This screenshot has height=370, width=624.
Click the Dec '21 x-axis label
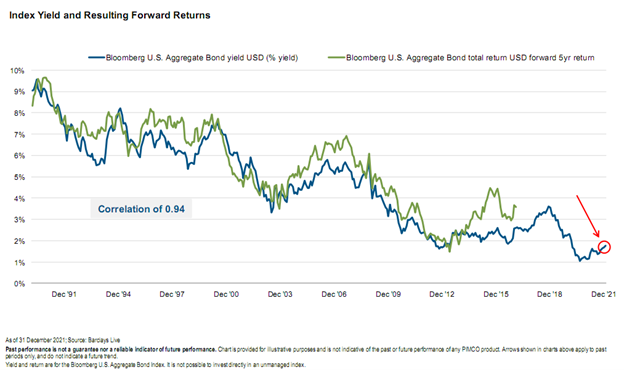(603, 294)
